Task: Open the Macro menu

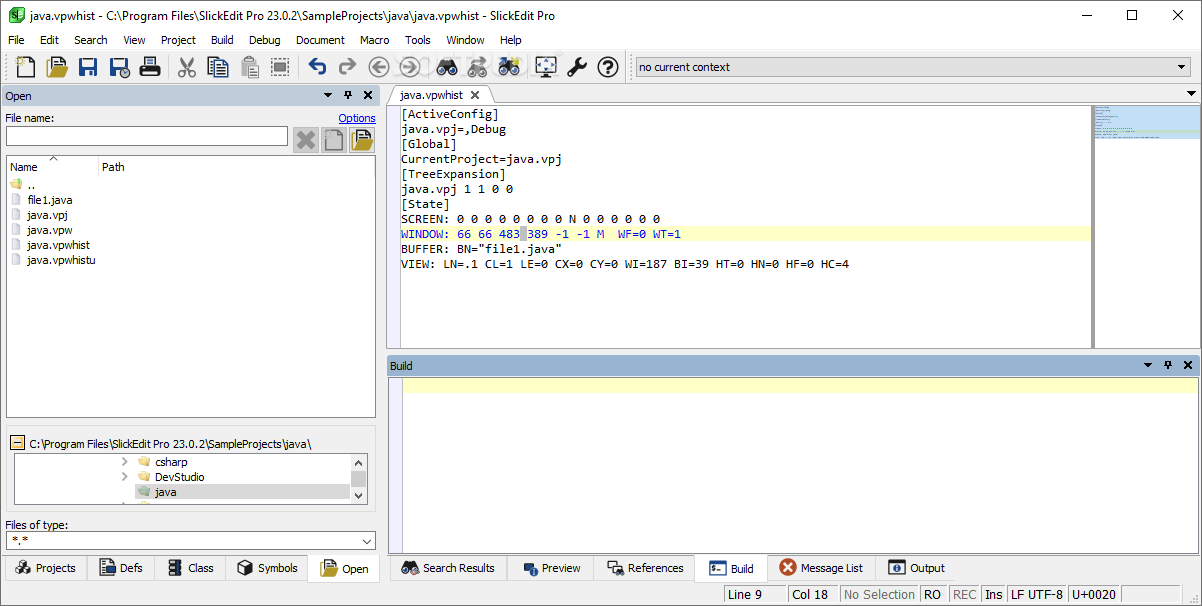Action: click(375, 40)
